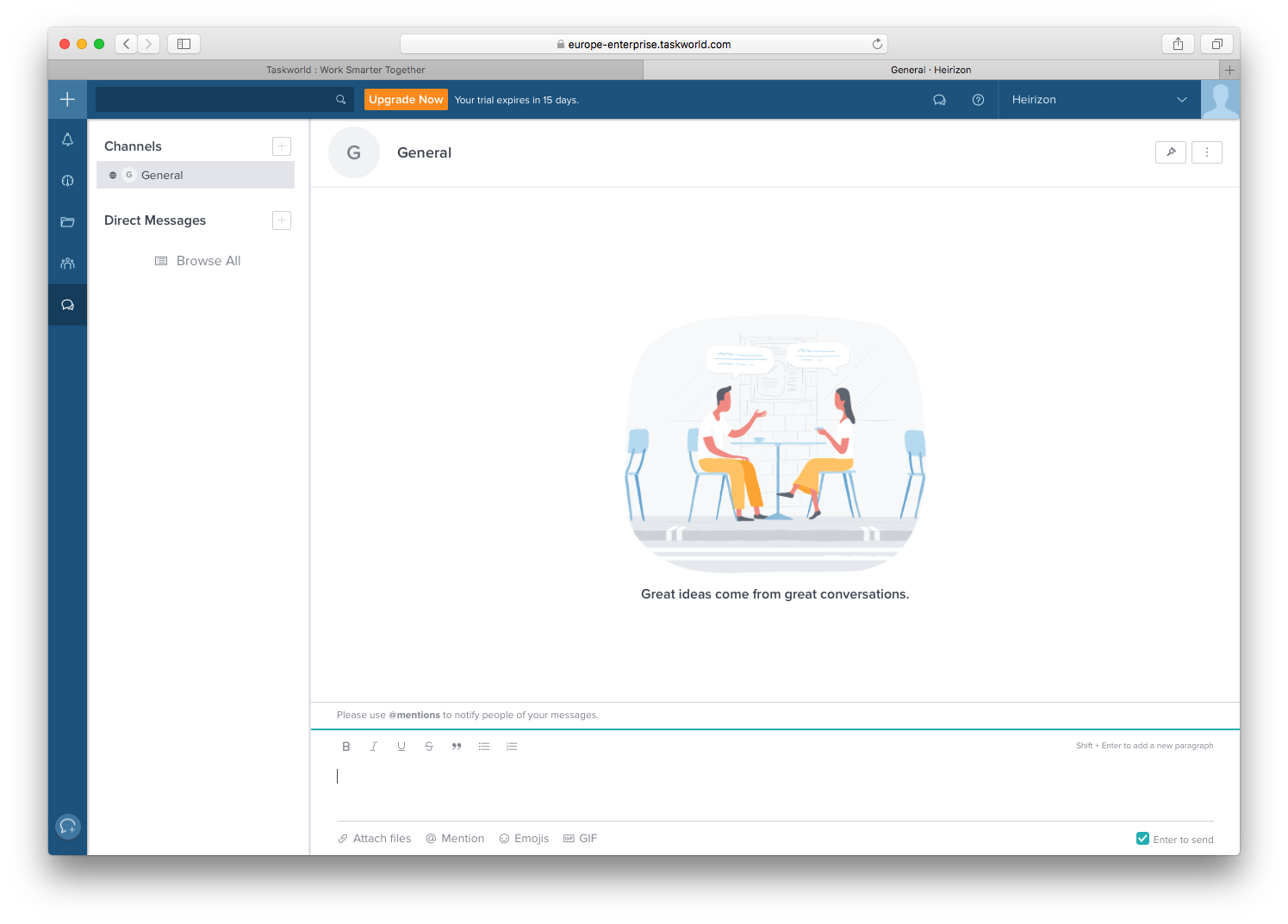Open the overview brain icon in sidebar
The width and height of the screenshot is (1288, 924).
(67, 181)
